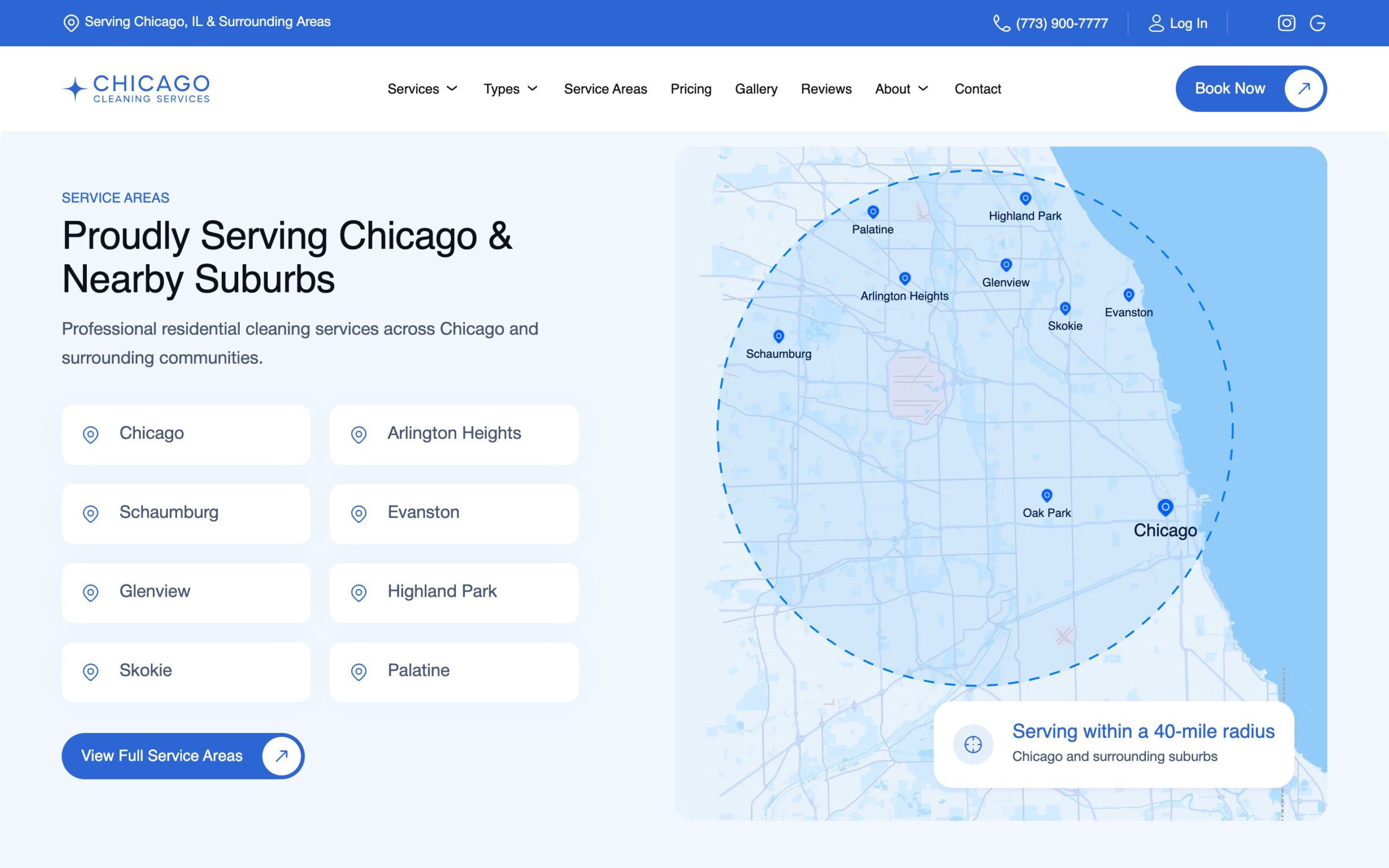1389x868 pixels.
Task: Select the Highland Park service area card
Action: (x=454, y=593)
